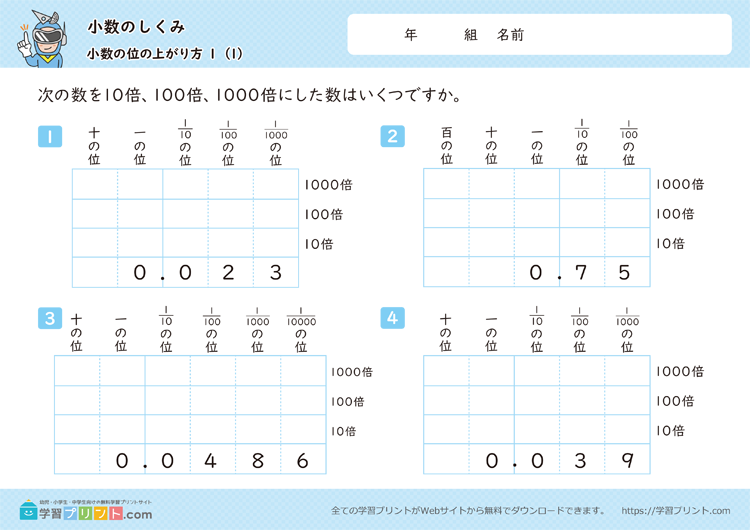
Task: Click 10倍 row label of problem 1
Action: pyautogui.click(x=319, y=244)
